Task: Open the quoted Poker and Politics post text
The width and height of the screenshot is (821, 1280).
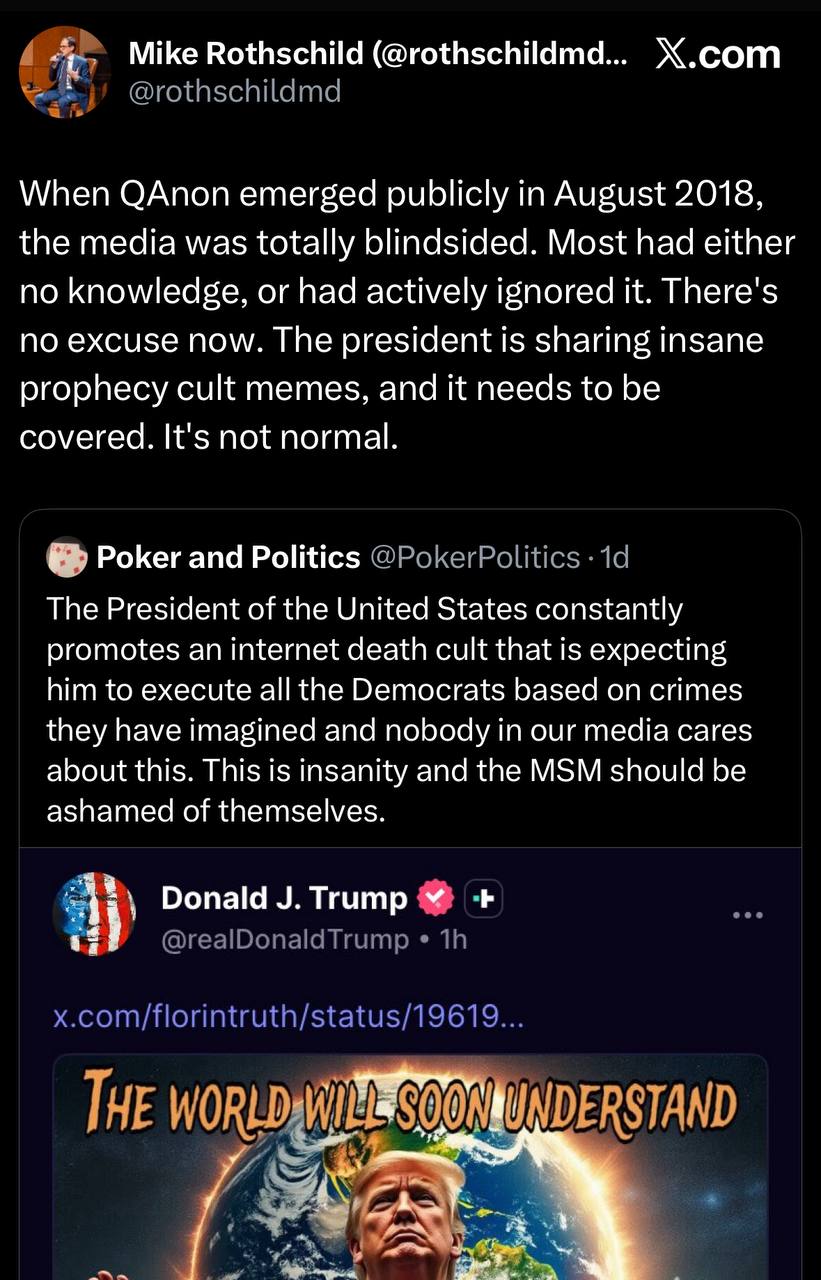Action: [400, 708]
